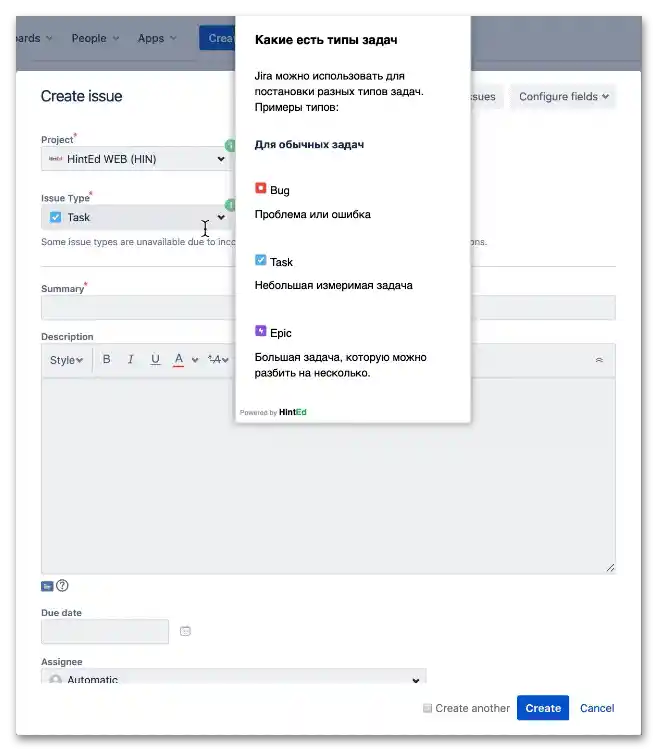
Task: Click 'Небольшая измеримая задача' text
Action: [334, 285]
